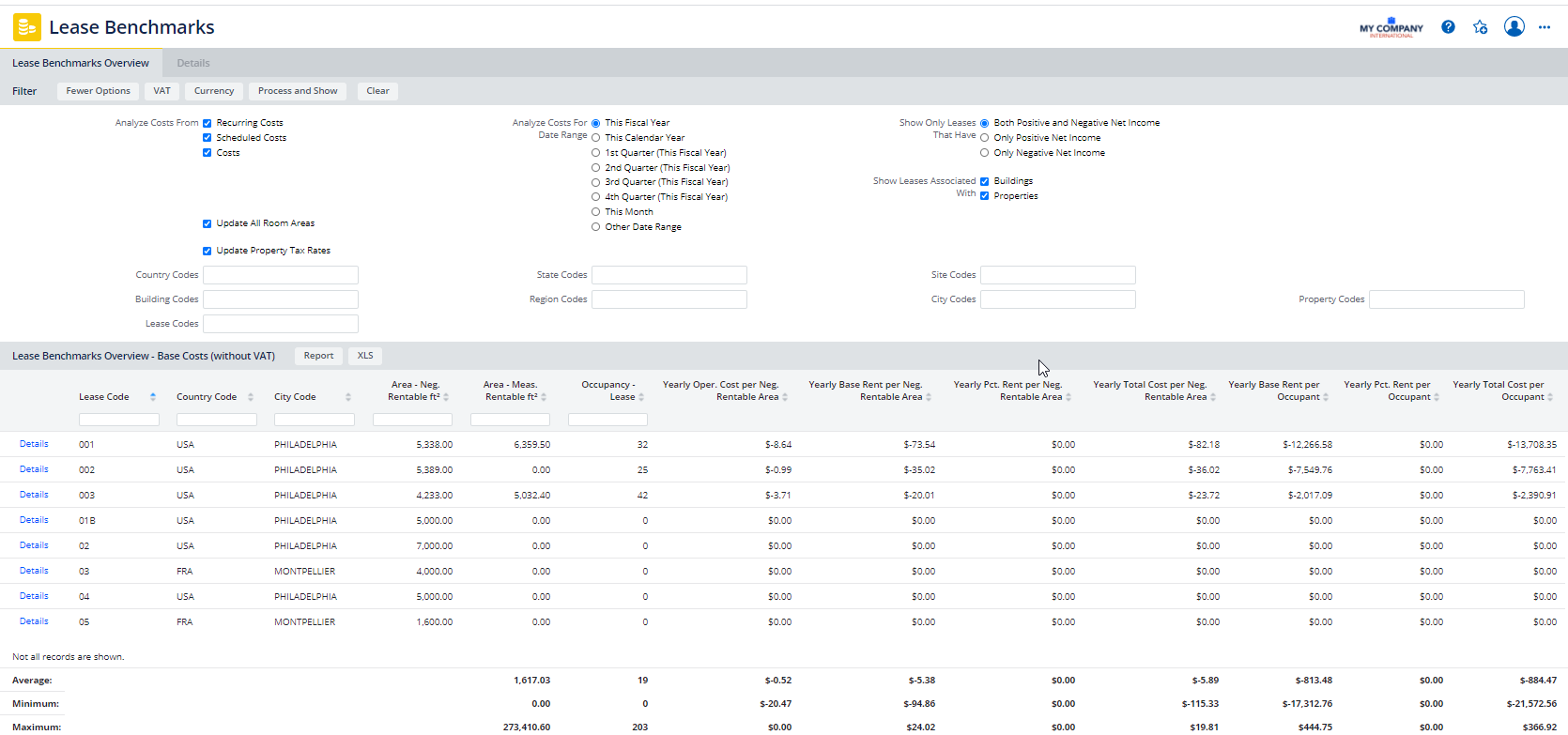This screenshot has width=1568, height=735.
Task: Switch to the Details tab
Action: 193,63
